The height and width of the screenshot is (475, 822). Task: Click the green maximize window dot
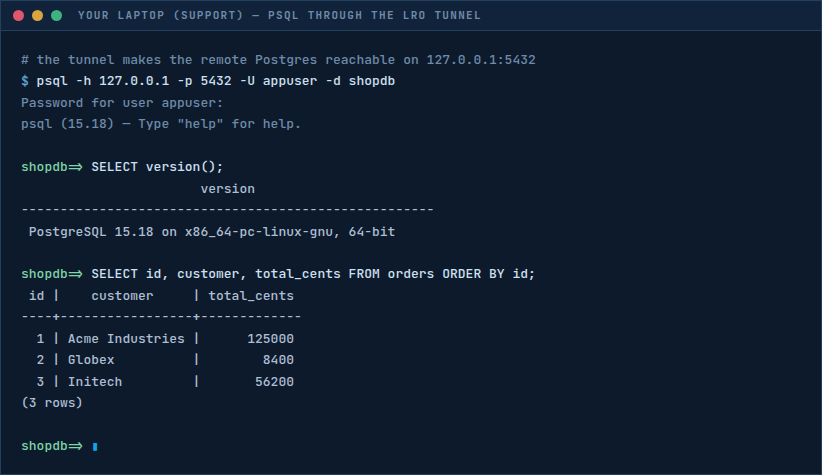click(x=57, y=16)
